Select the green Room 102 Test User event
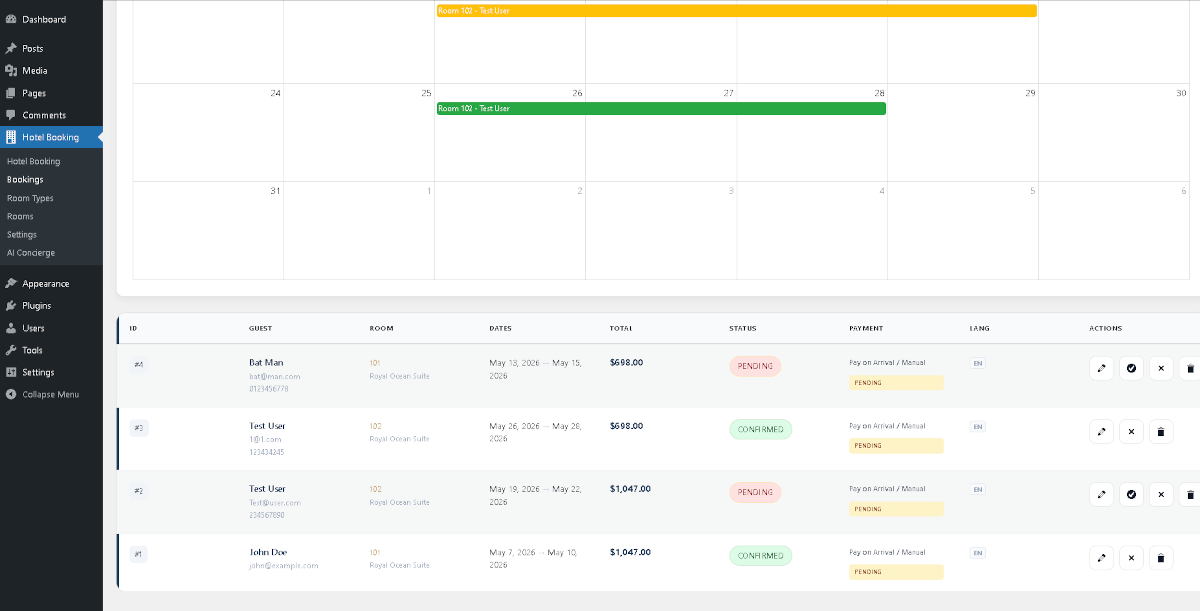The width and height of the screenshot is (1200, 611). click(x=661, y=108)
